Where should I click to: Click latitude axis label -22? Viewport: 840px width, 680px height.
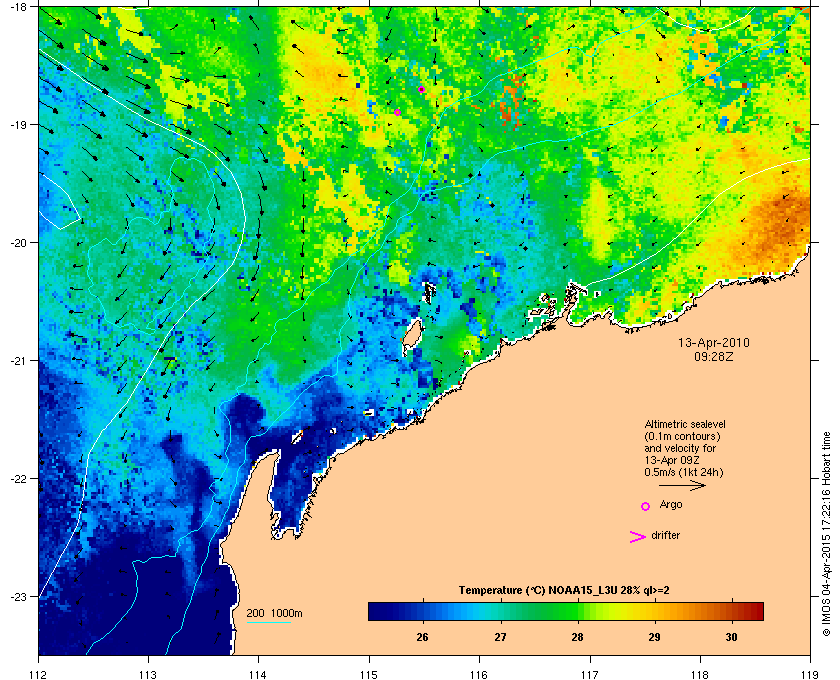coord(19,479)
